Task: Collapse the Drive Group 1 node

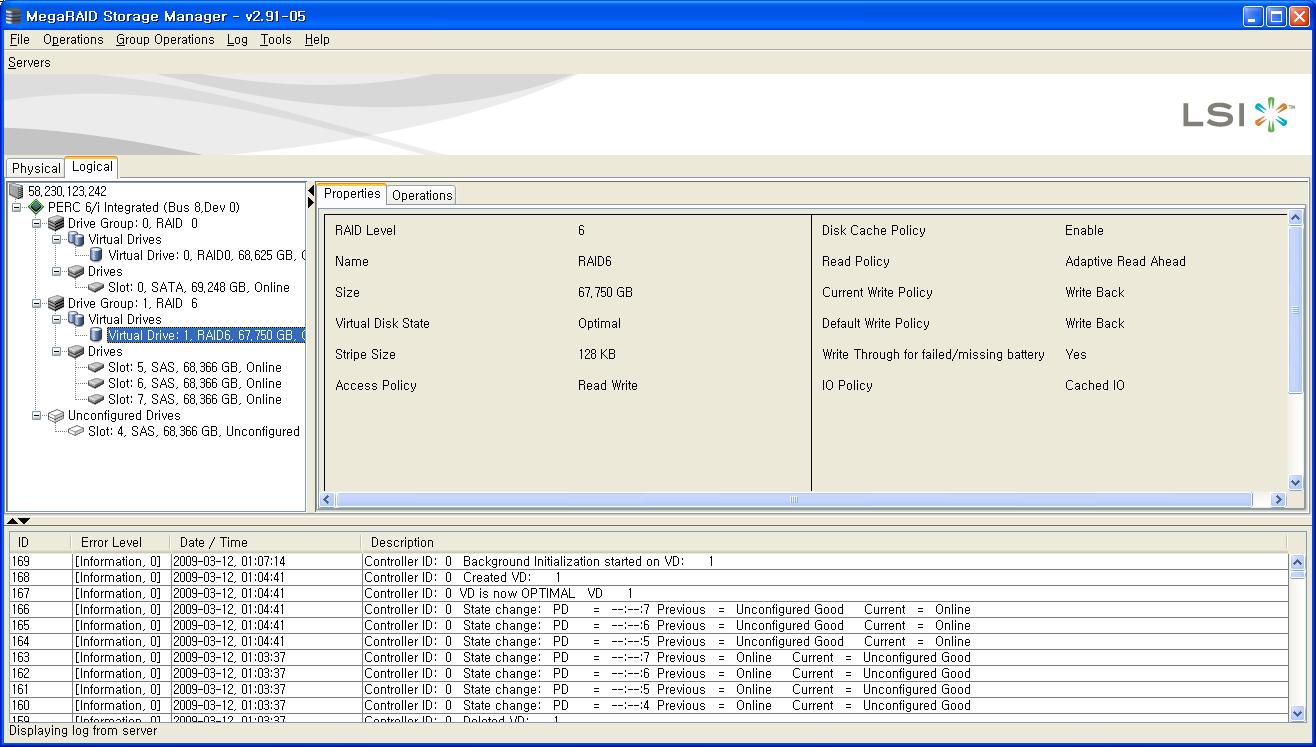Action: pyautogui.click(x=37, y=303)
